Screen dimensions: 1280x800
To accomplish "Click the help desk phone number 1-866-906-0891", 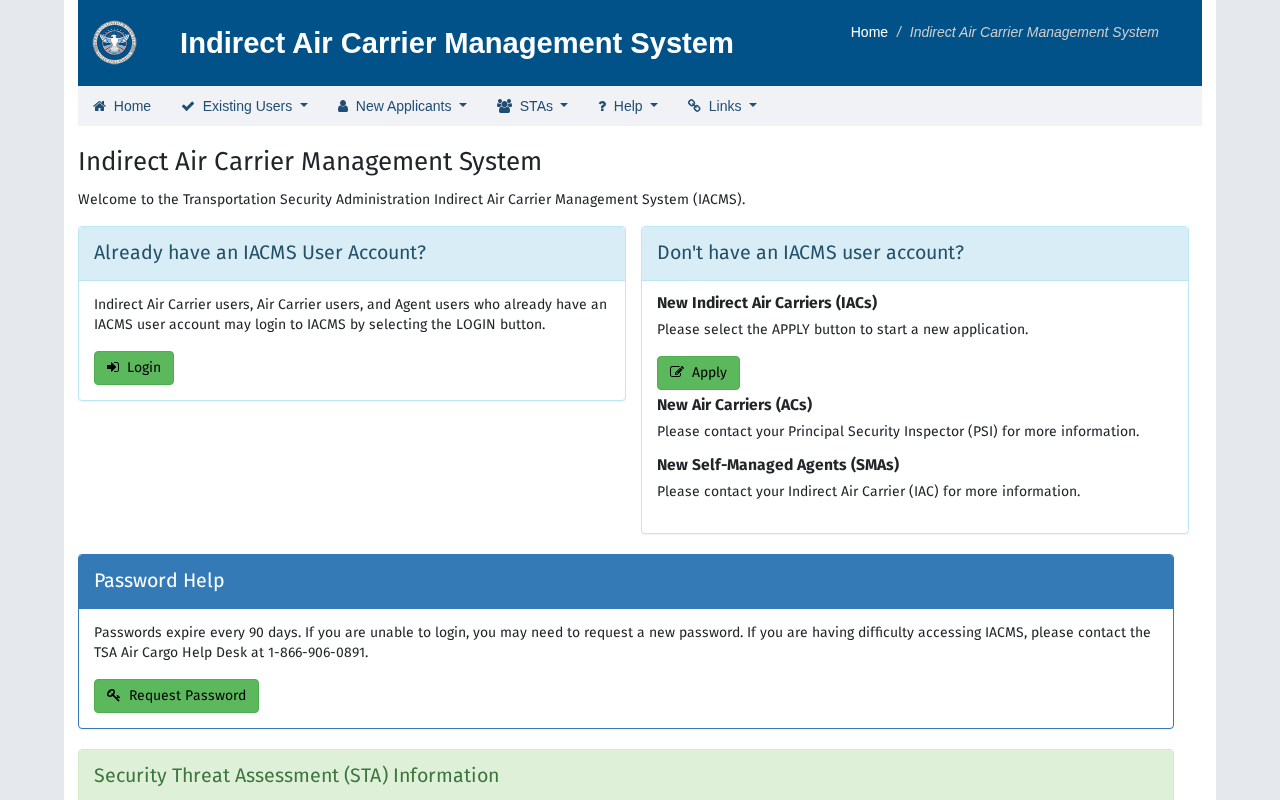I will 318,653.
